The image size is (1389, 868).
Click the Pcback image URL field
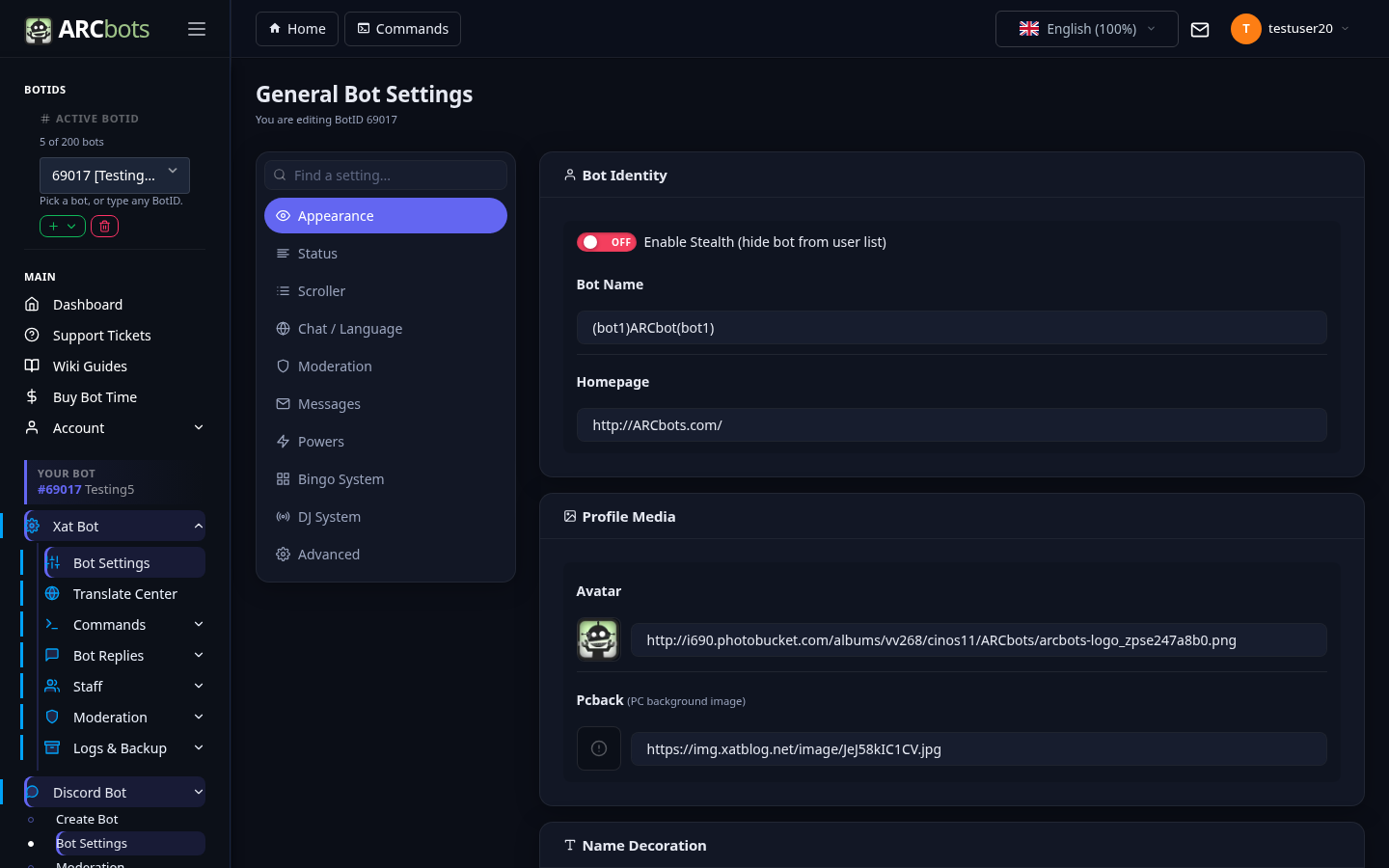(x=978, y=748)
